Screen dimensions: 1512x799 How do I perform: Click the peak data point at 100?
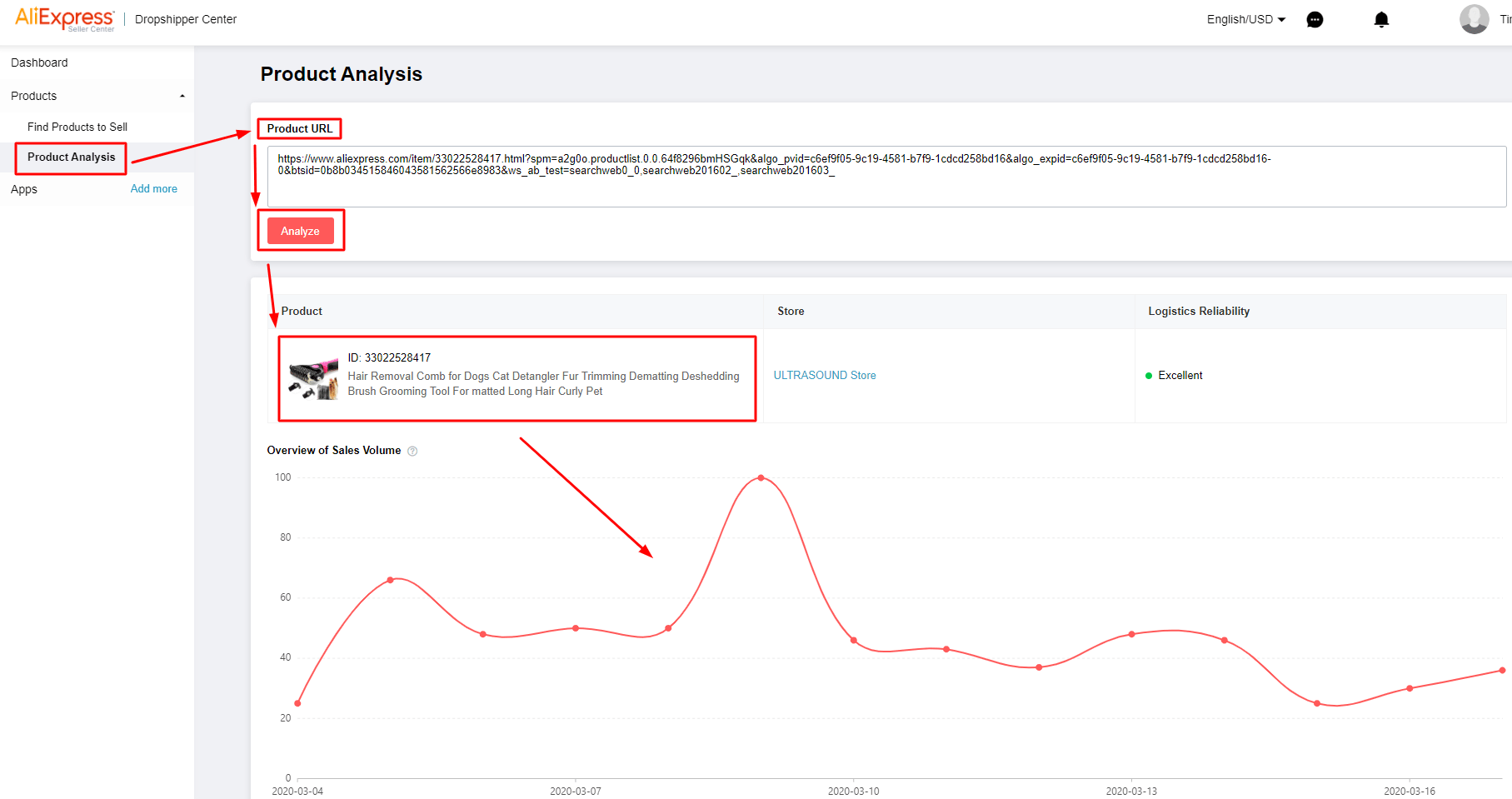pyautogui.click(x=761, y=478)
